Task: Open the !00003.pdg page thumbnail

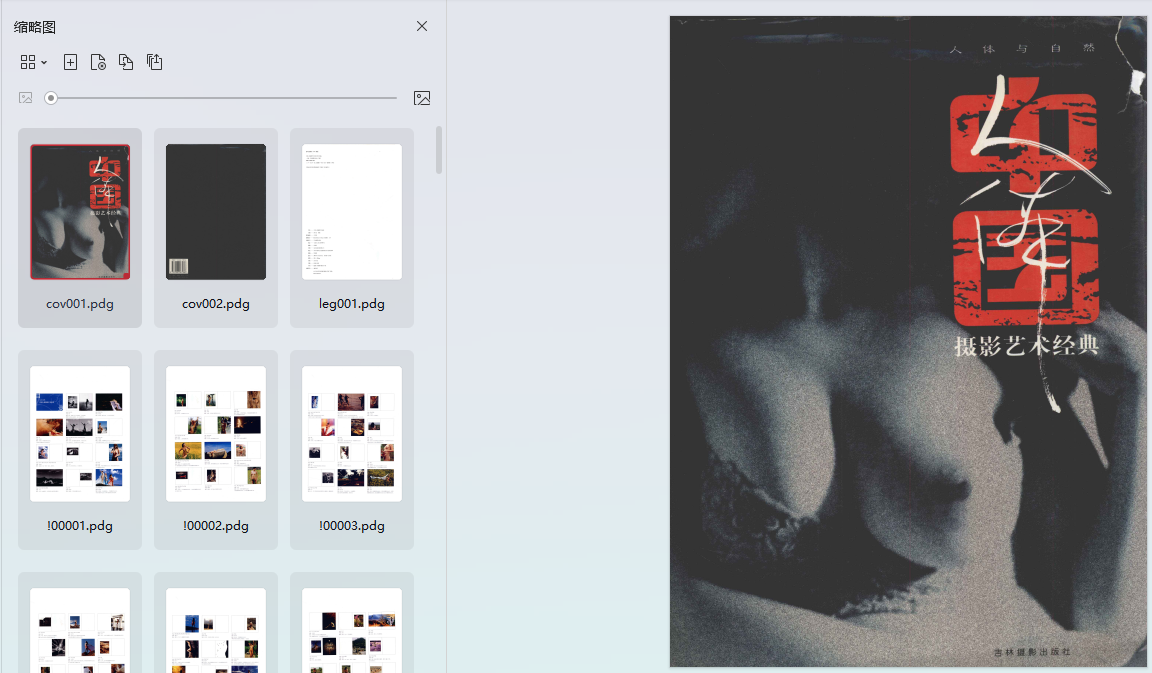Action: click(x=352, y=434)
